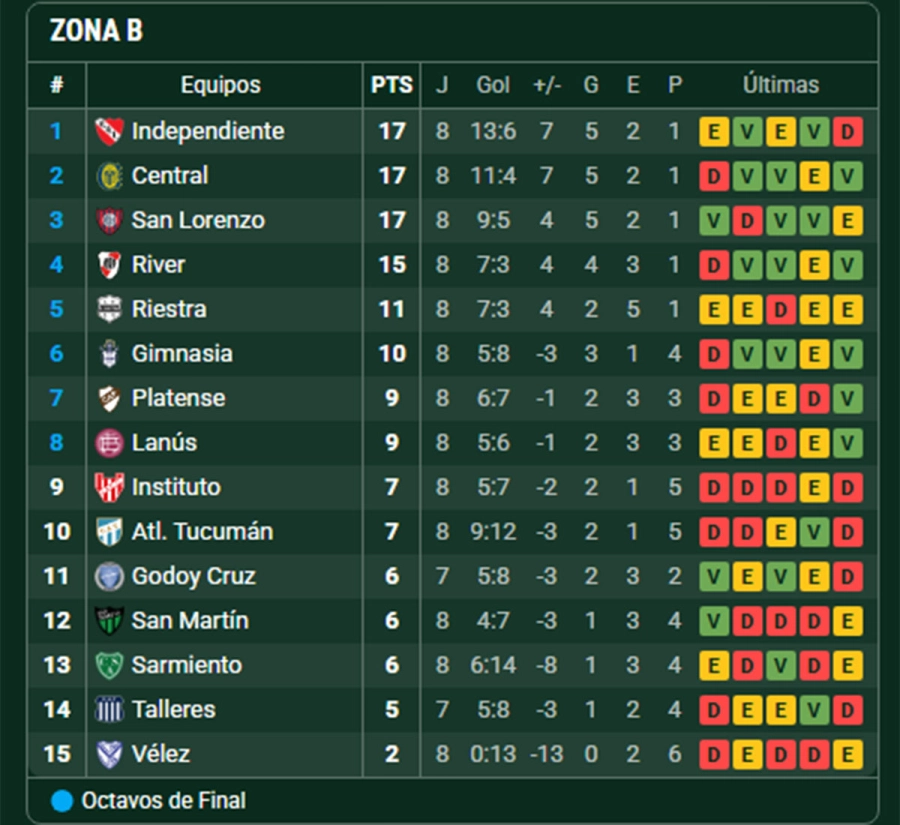The image size is (900, 825).
Task: Click the Lanús team crest
Action: click(x=108, y=443)
